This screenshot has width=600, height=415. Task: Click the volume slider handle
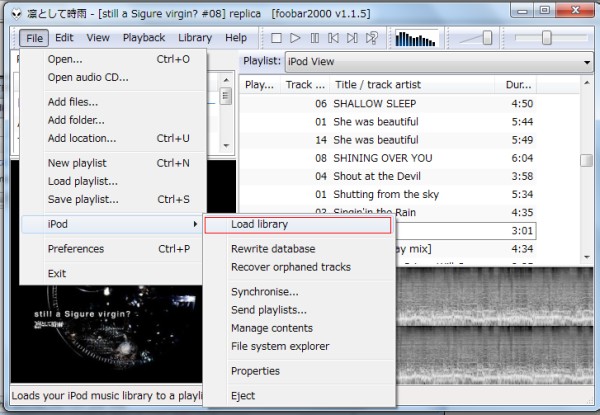[486, 38]
